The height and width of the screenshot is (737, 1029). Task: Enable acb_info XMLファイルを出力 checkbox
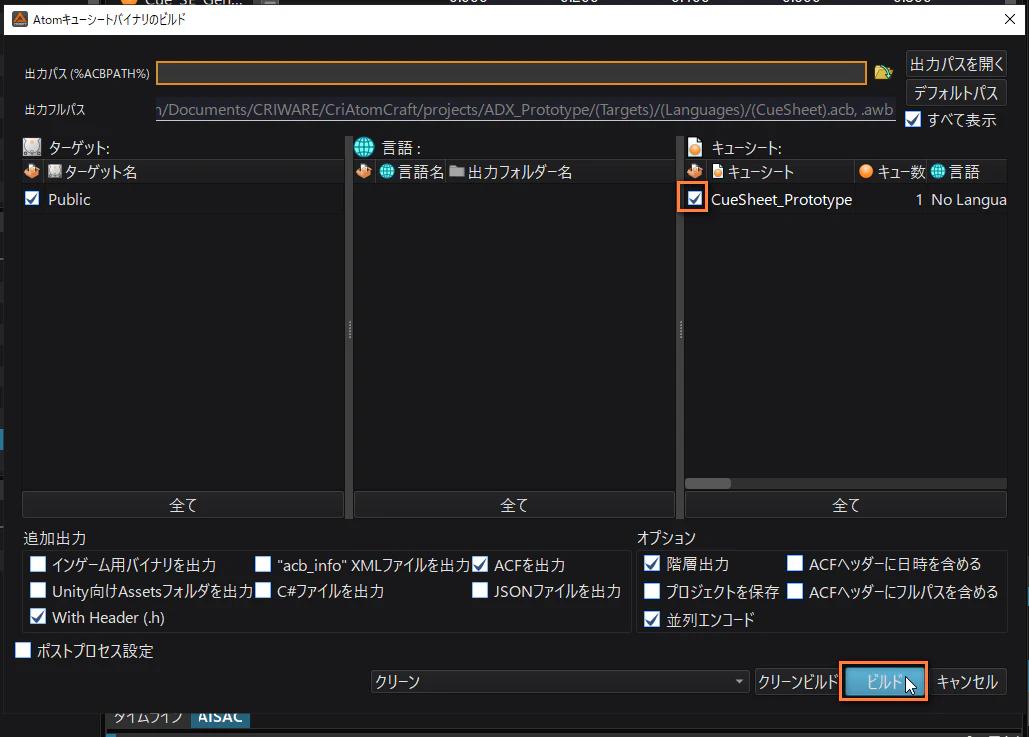tap(262, 564)
